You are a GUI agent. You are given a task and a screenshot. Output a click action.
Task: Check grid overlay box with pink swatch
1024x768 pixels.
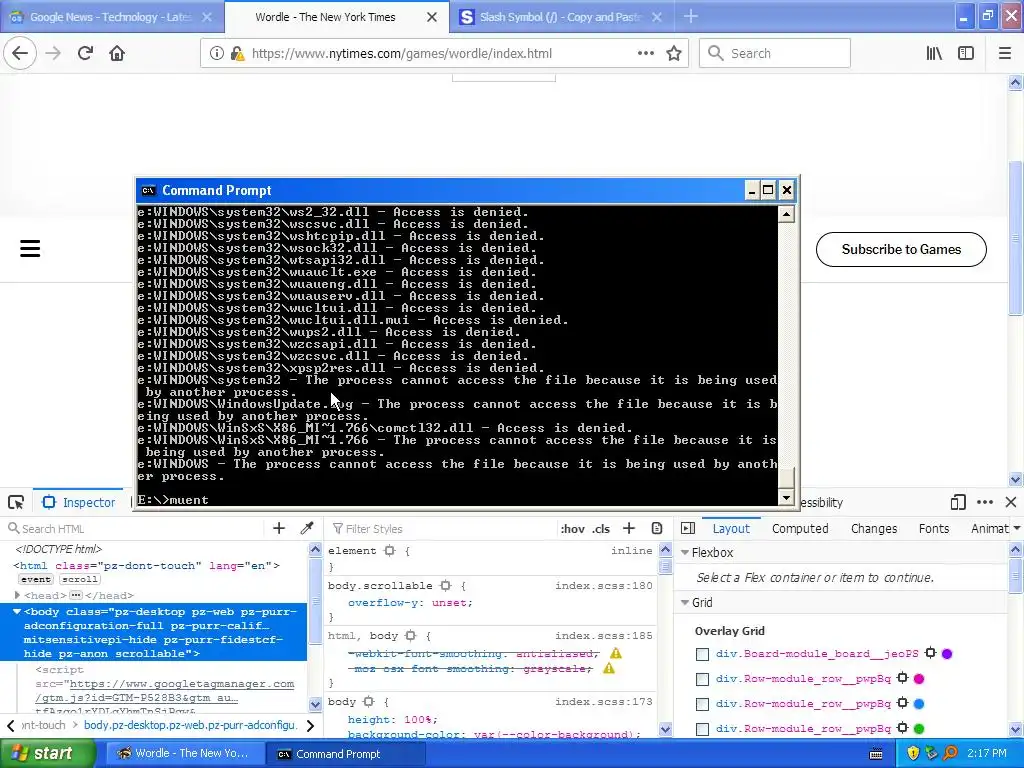(702, 679)
